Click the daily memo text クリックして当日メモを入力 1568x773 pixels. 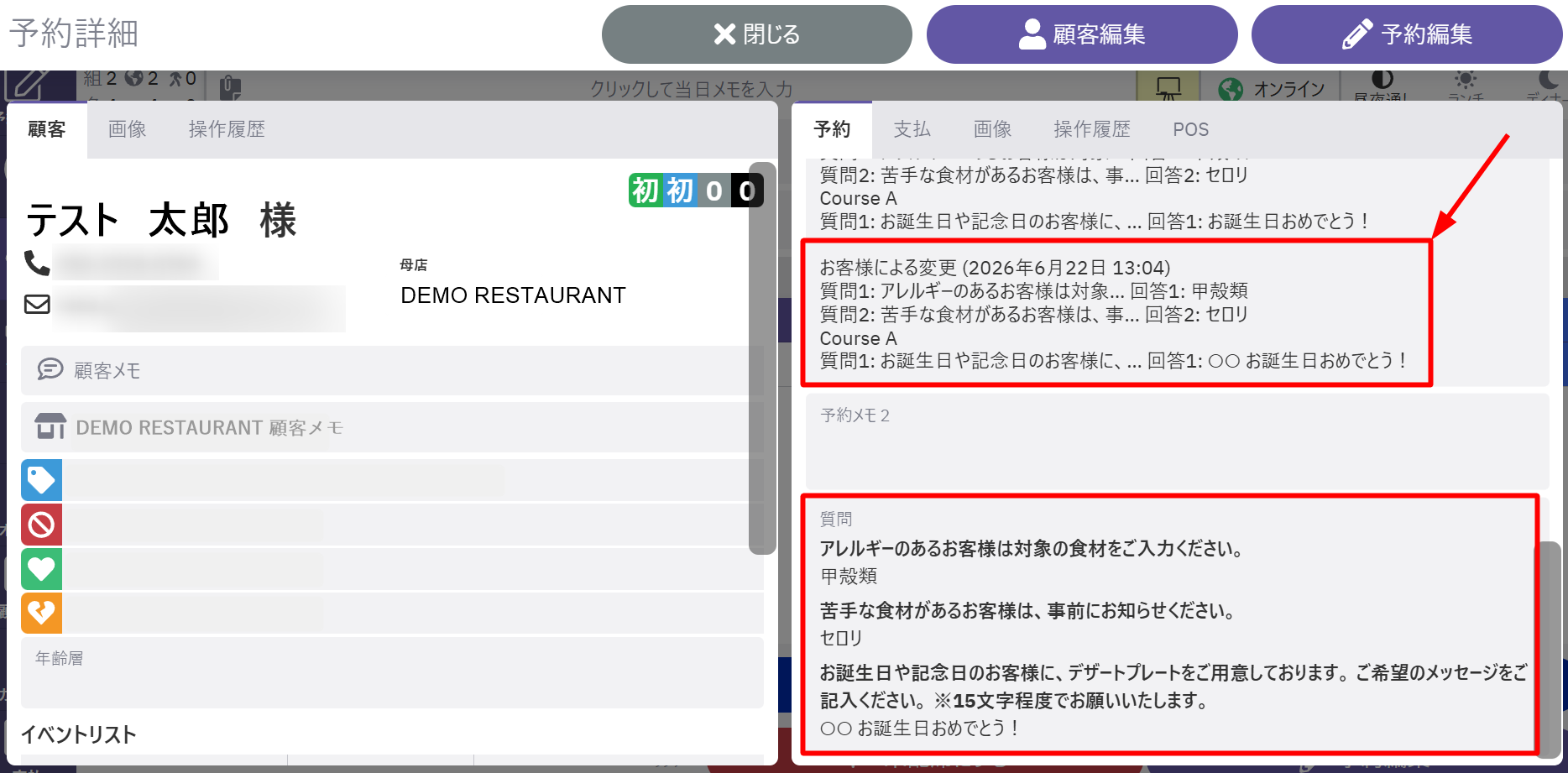coord(691,89)
